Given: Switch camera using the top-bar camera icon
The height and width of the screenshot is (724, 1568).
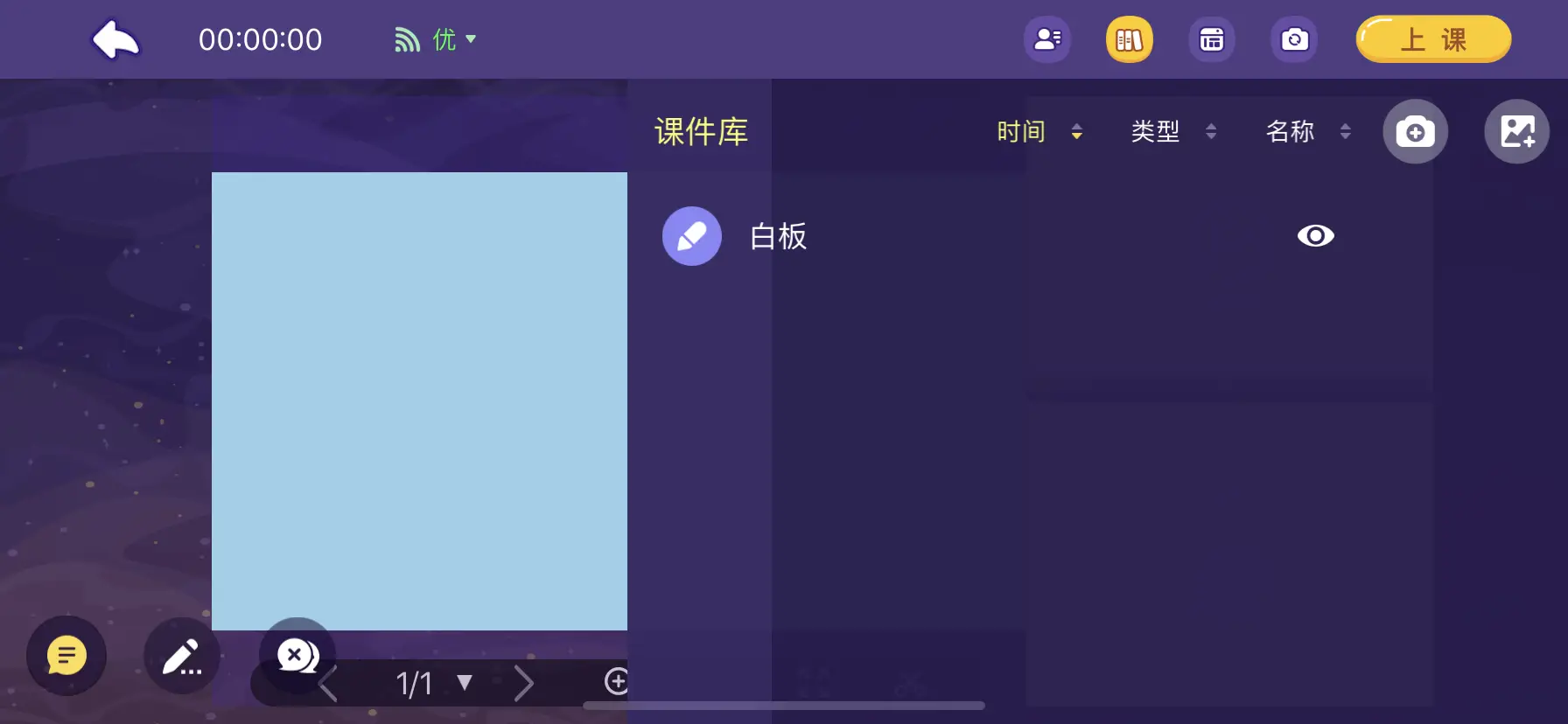Looking at the screenshot, I should click(x=1294, y=39).
